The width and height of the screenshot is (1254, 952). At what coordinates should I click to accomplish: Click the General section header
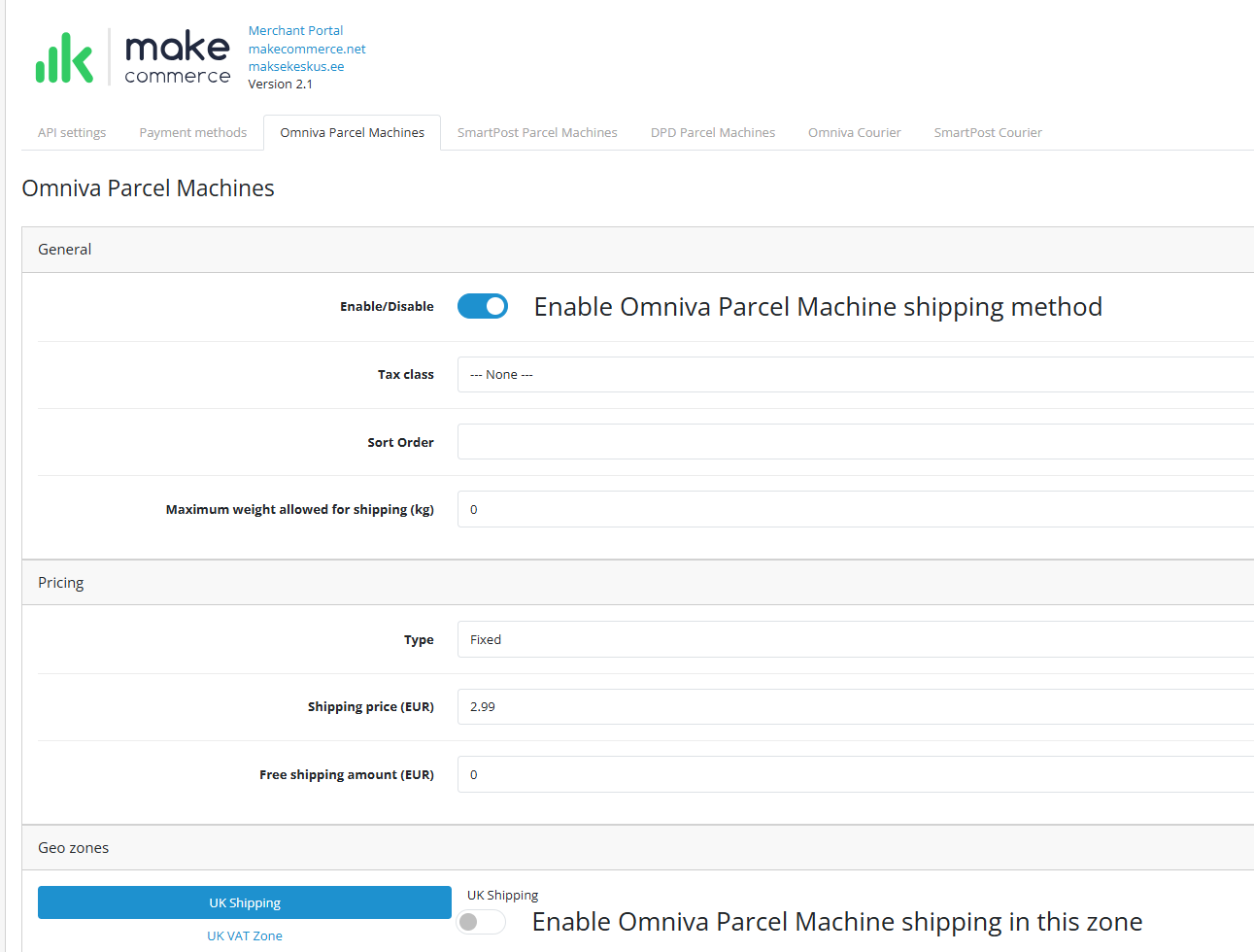637,250
